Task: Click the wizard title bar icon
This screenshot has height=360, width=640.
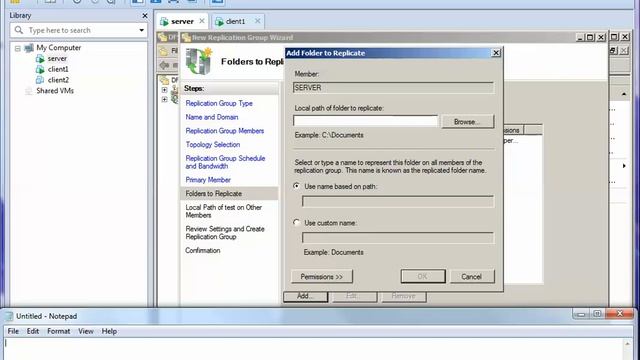Action: pyautogui.click(x=187, y=38)
